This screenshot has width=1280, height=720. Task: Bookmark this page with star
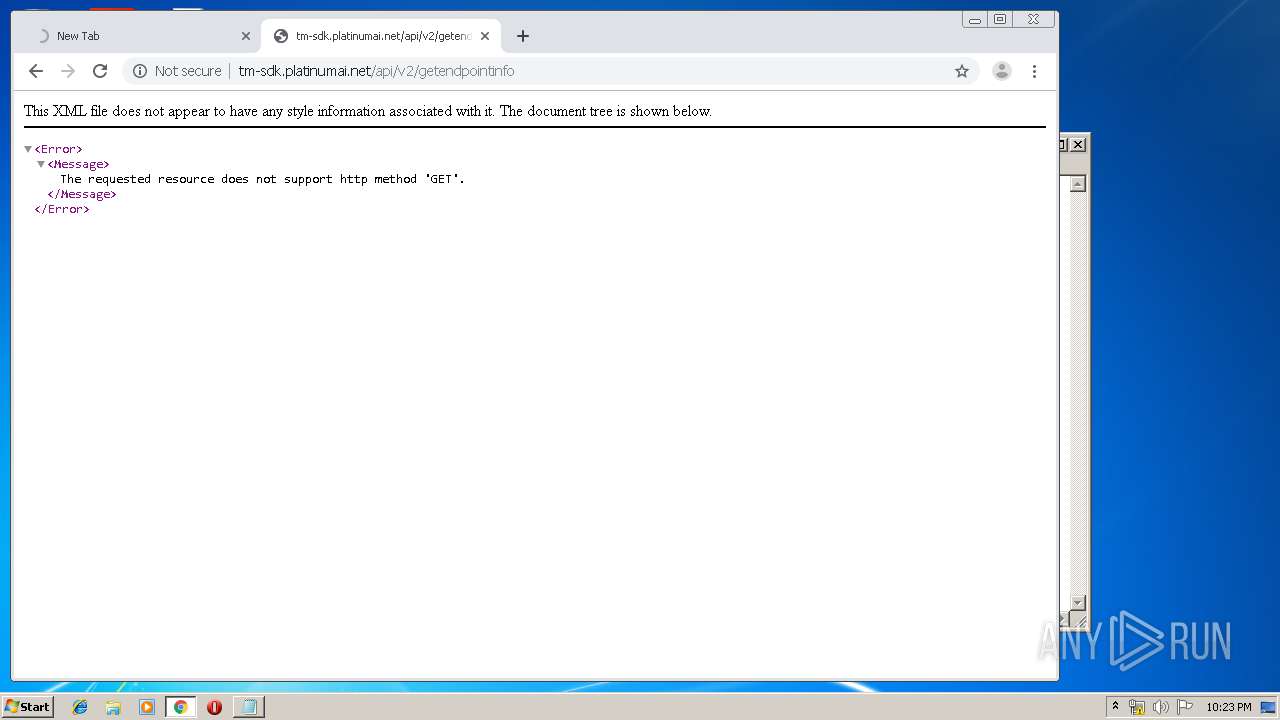tap(962, 71)
